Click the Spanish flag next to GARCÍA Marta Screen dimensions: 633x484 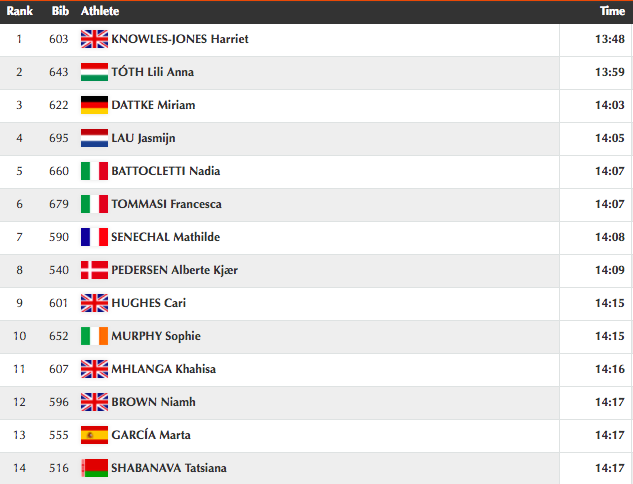click(x=94, y=435)
